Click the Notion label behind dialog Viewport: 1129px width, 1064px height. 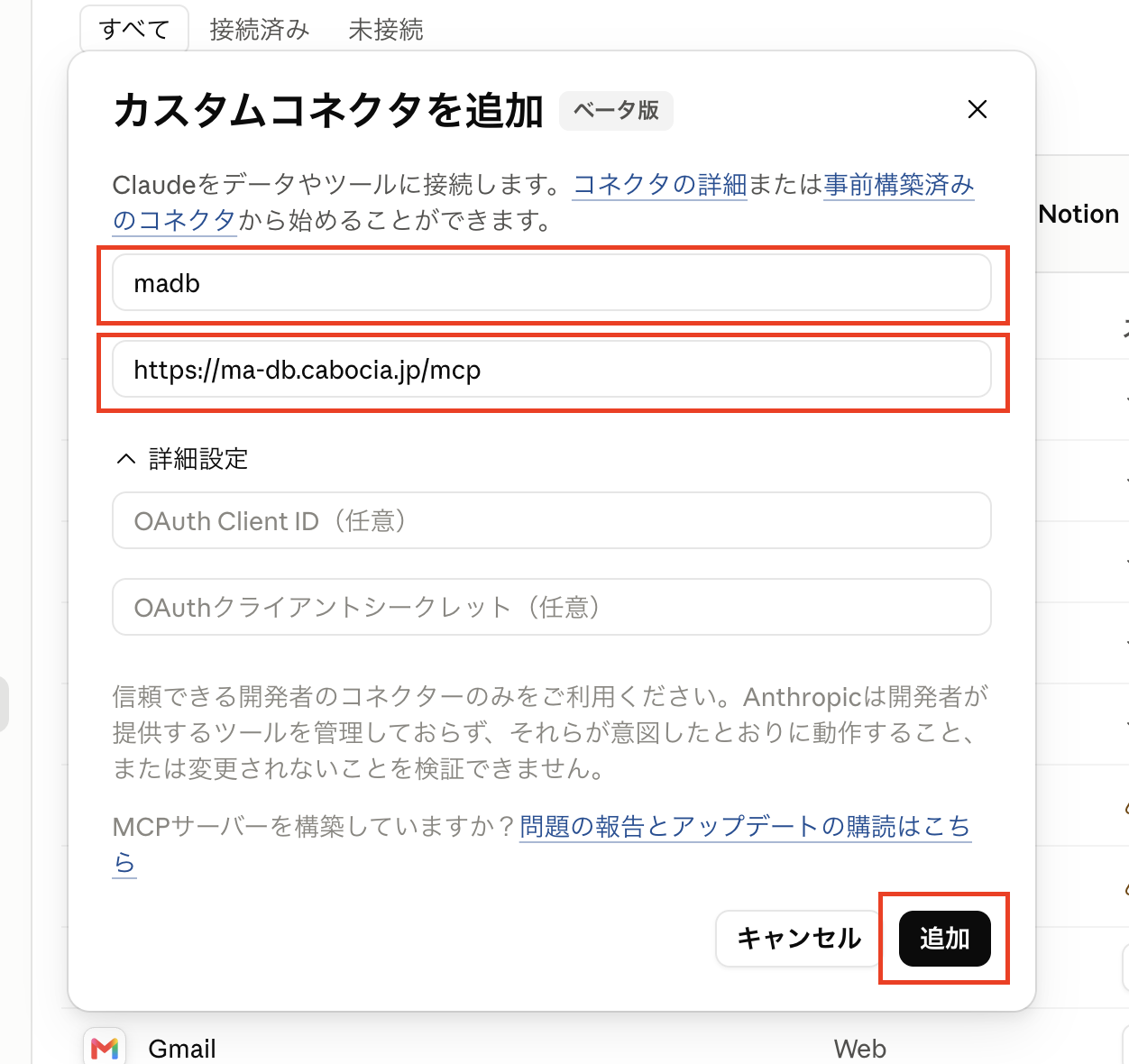pos(1079,215)
